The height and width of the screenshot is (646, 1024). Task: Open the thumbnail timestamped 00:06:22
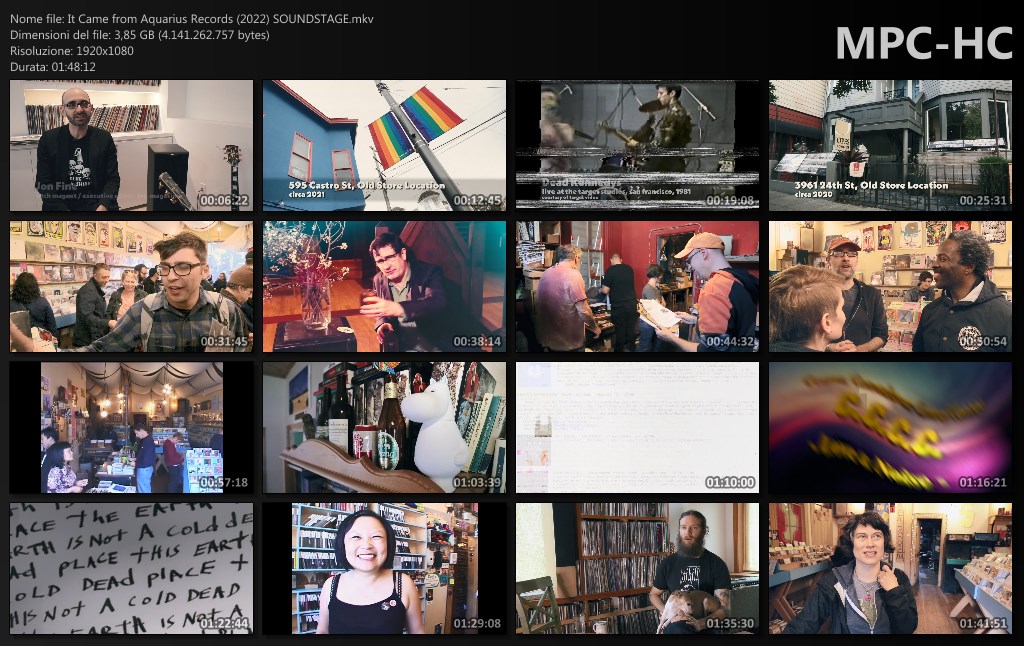(x=131, y=145)
